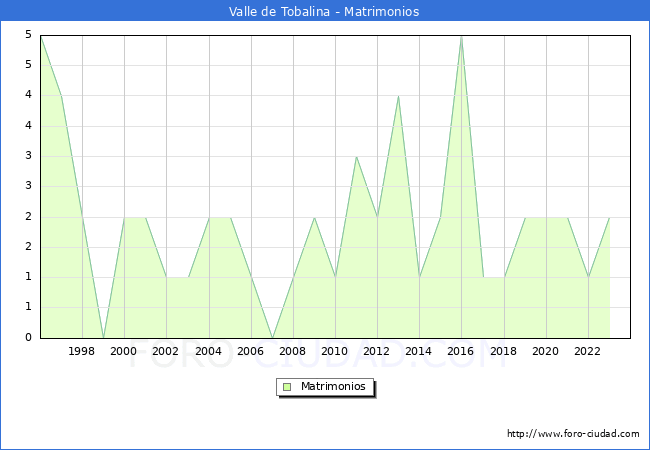Click the 2002 x-axis year label
The height and width of the screenshot is (450, 650).
coord(166,351)
